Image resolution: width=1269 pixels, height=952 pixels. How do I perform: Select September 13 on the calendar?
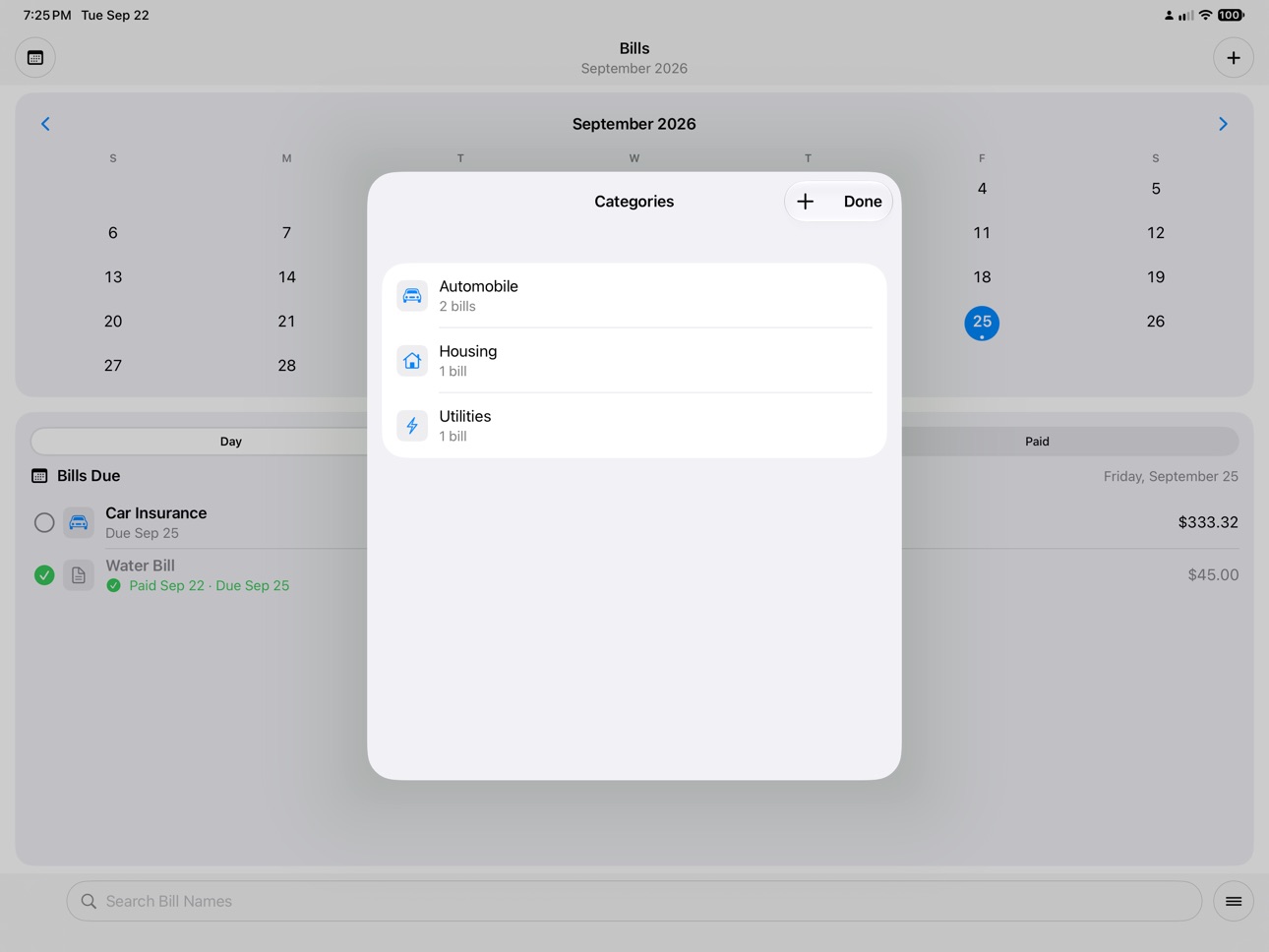pyautogui.click(x=113, y=277)
